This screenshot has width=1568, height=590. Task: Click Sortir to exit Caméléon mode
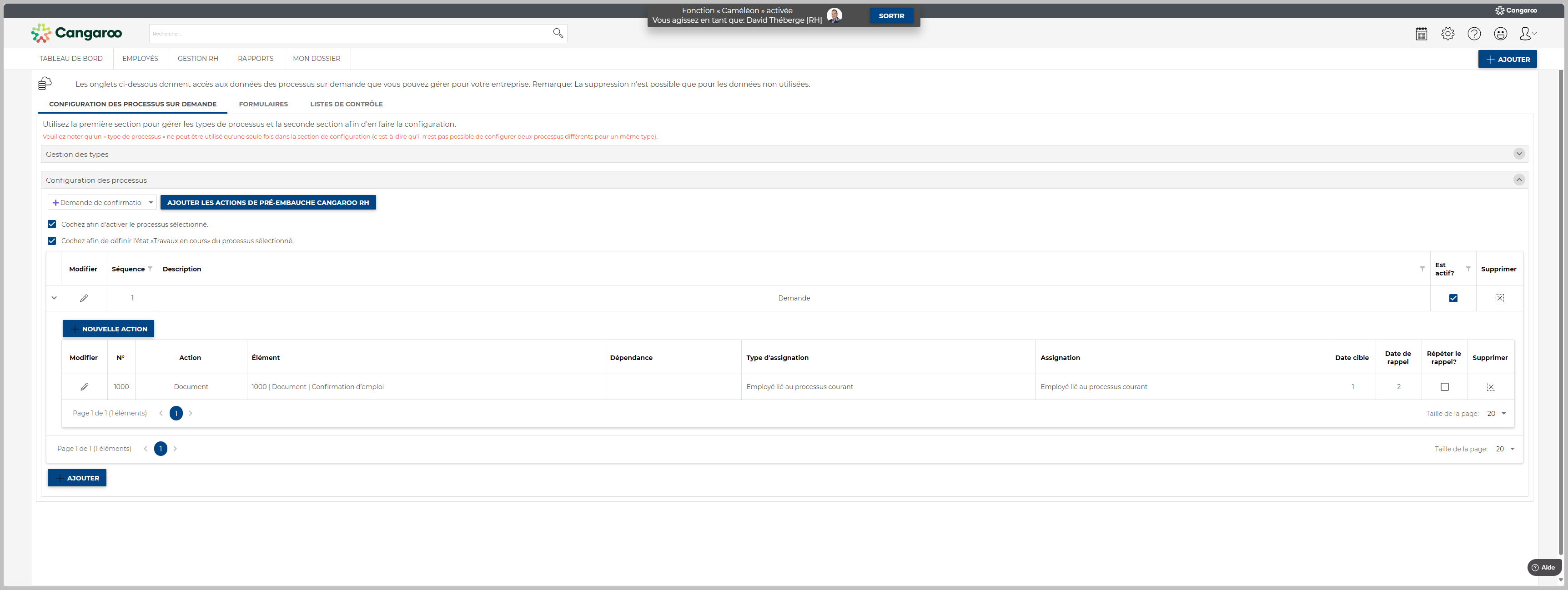tap(891, 16)
